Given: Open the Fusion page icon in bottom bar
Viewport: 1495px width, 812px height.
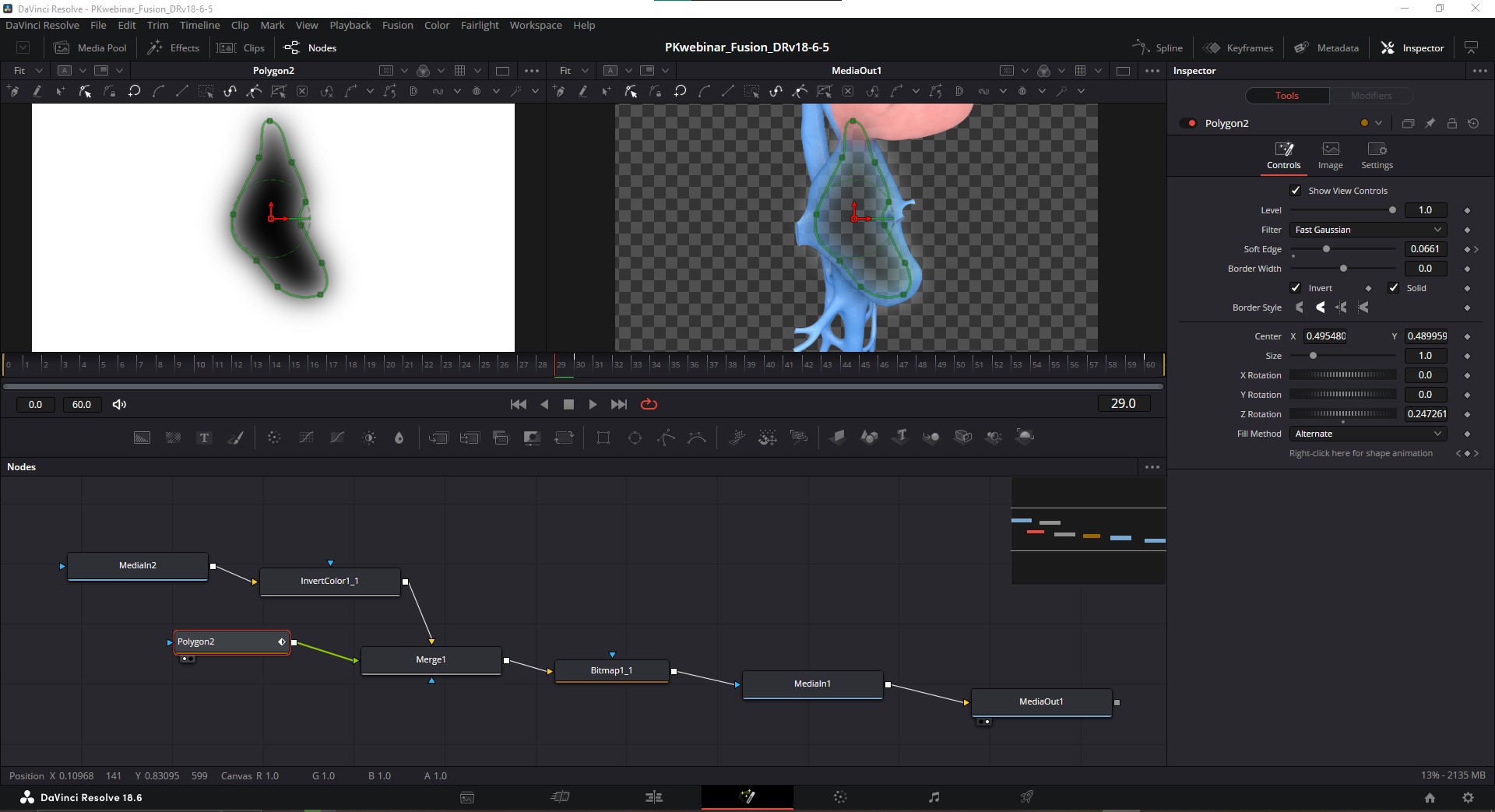Looking at the screenshot, I should click(x=747, y=796).
